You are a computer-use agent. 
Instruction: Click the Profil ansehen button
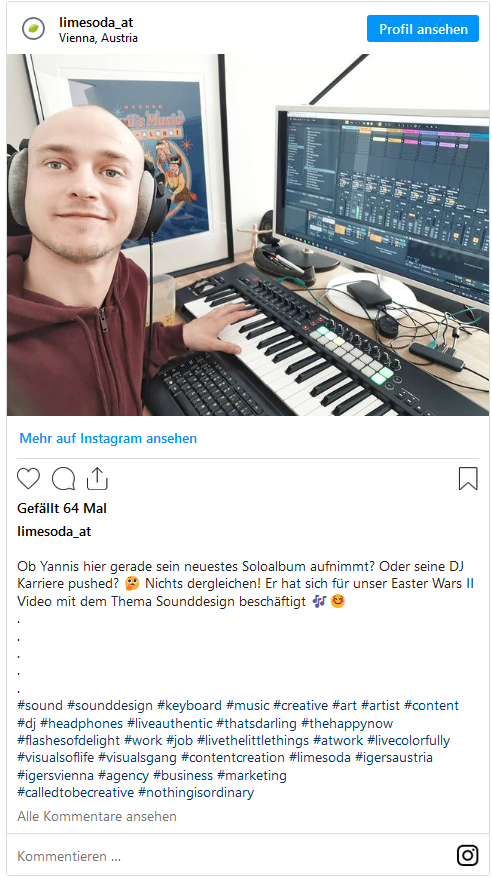[x=423, y=29]
